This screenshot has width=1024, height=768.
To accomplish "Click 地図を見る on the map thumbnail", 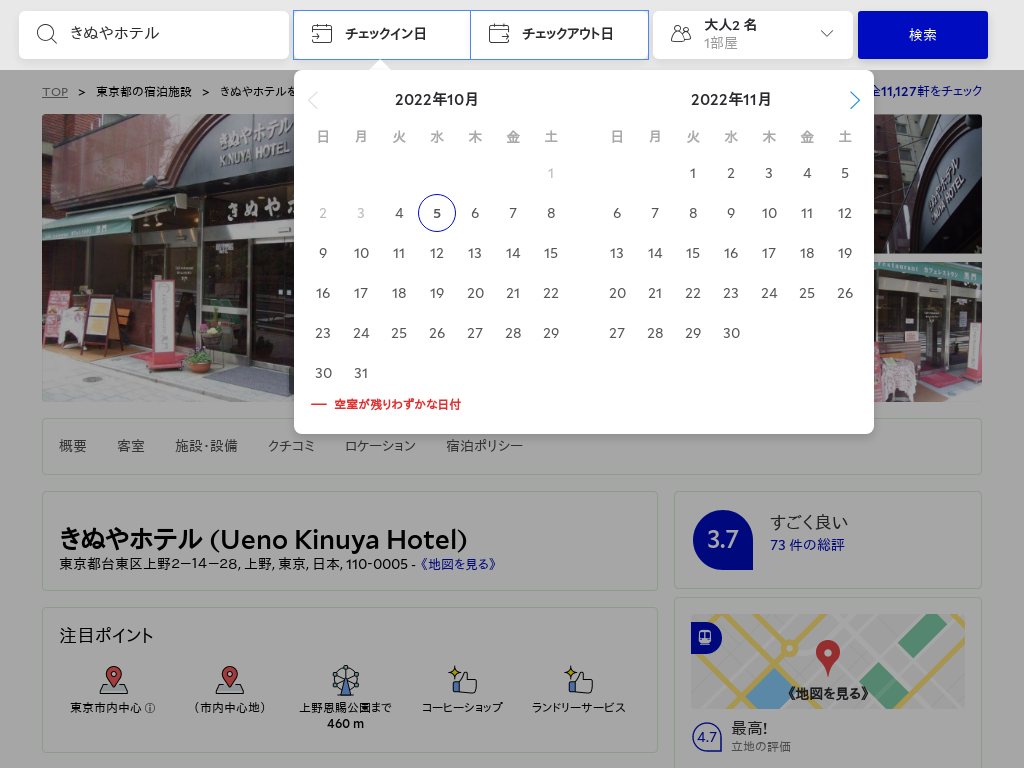I will [x=828, y=694].
